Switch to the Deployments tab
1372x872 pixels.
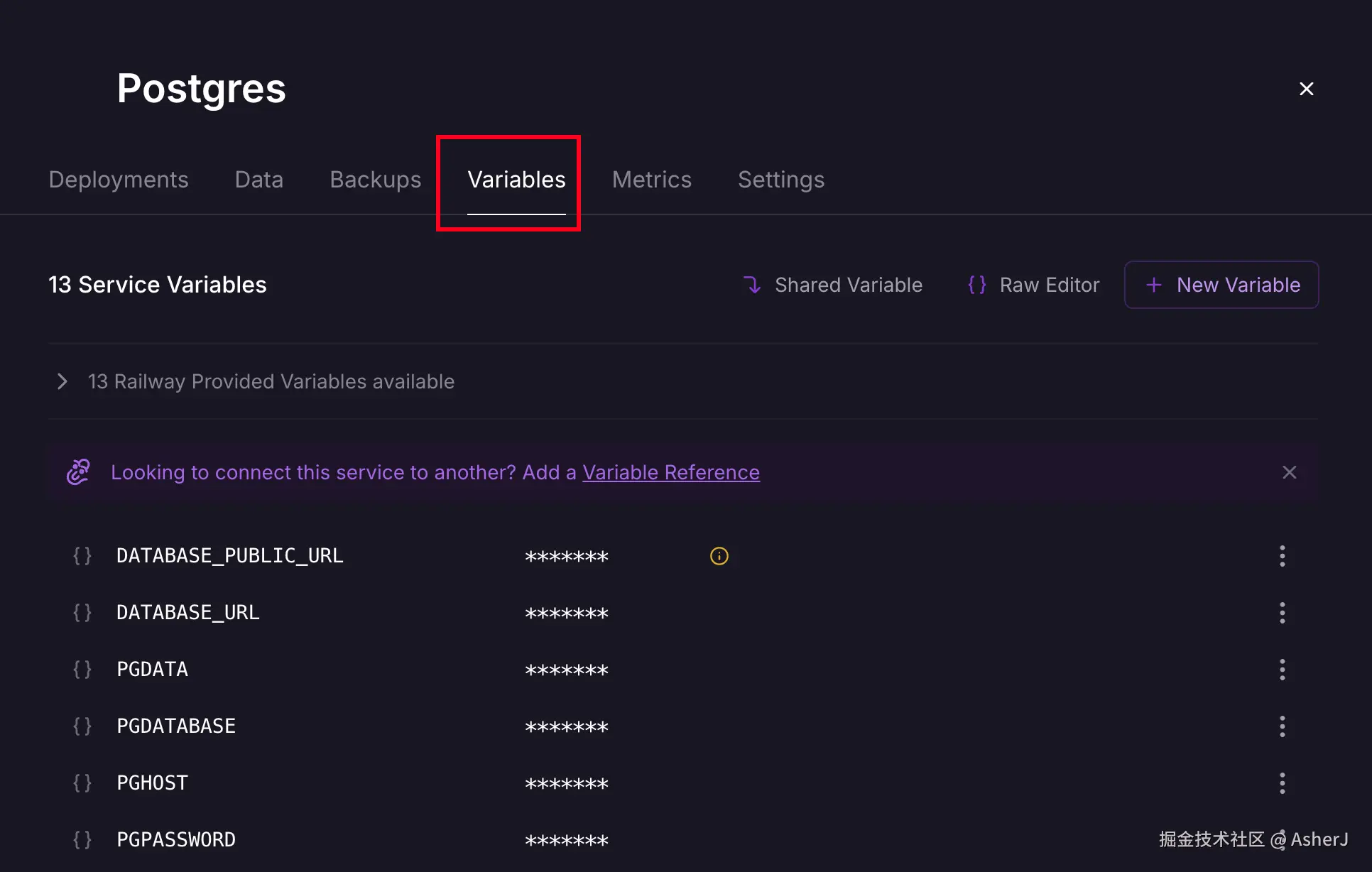(x=119, y=180)
